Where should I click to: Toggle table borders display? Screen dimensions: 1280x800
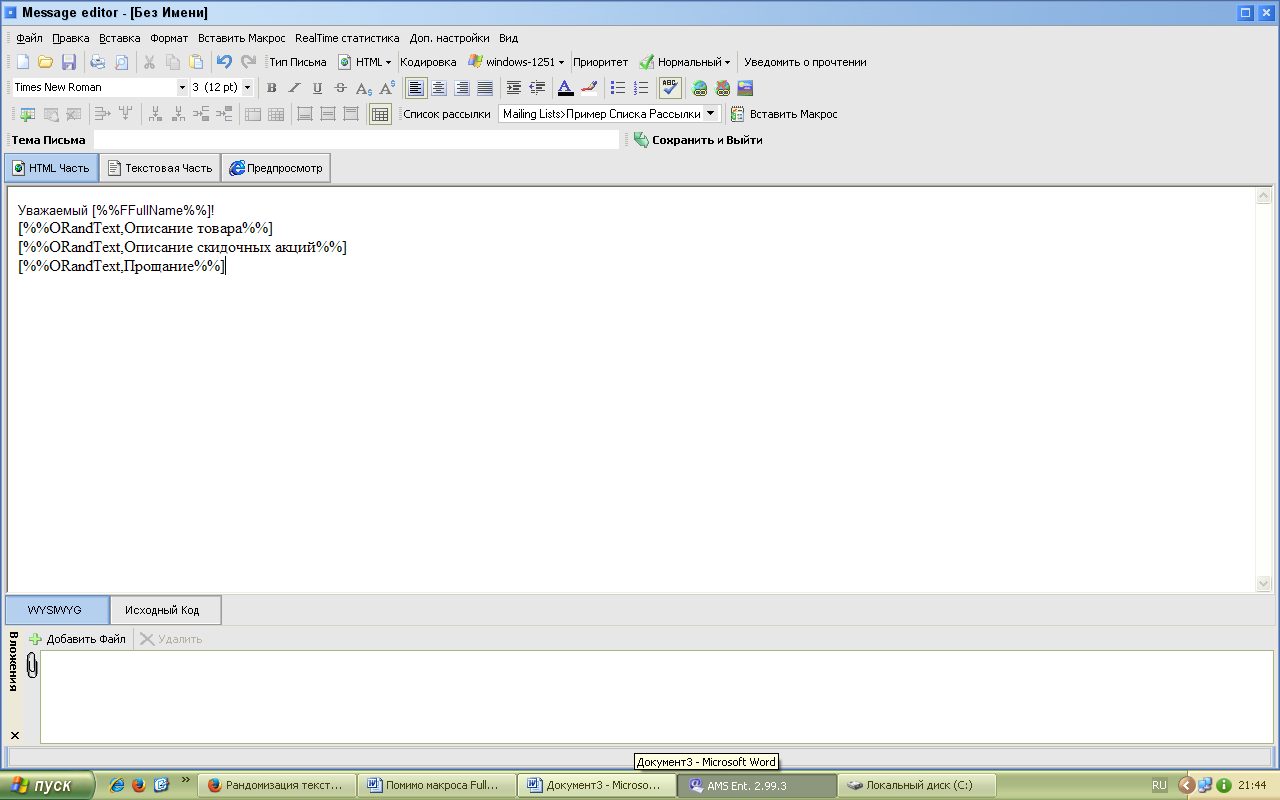pyautogui.click(x=380, y=114)
